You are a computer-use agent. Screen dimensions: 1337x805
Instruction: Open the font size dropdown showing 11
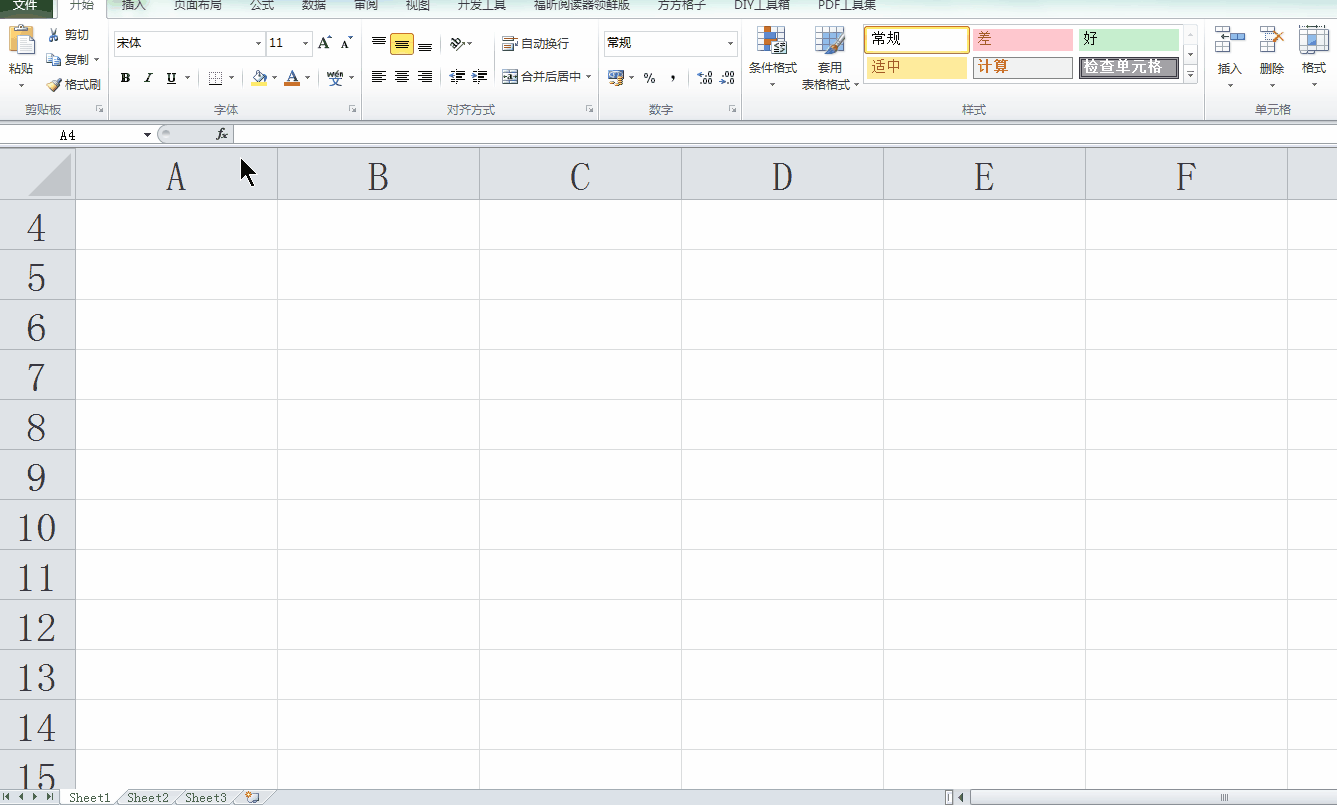coord(305,44)
